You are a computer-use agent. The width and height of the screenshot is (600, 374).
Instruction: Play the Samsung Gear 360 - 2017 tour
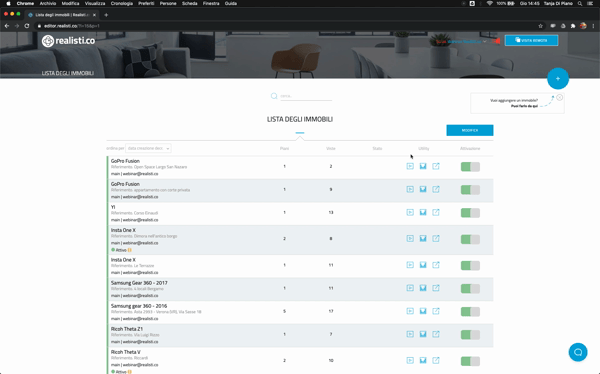point(410,288)
